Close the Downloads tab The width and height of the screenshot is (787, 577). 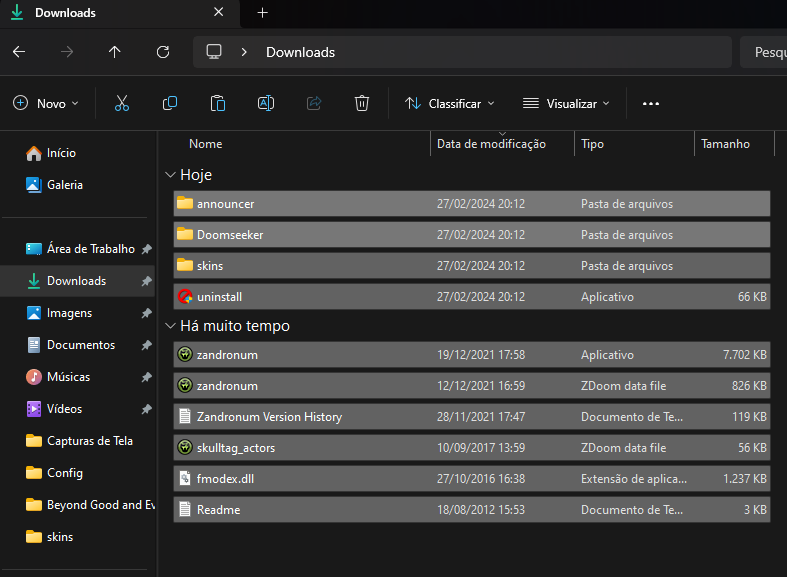218,12
